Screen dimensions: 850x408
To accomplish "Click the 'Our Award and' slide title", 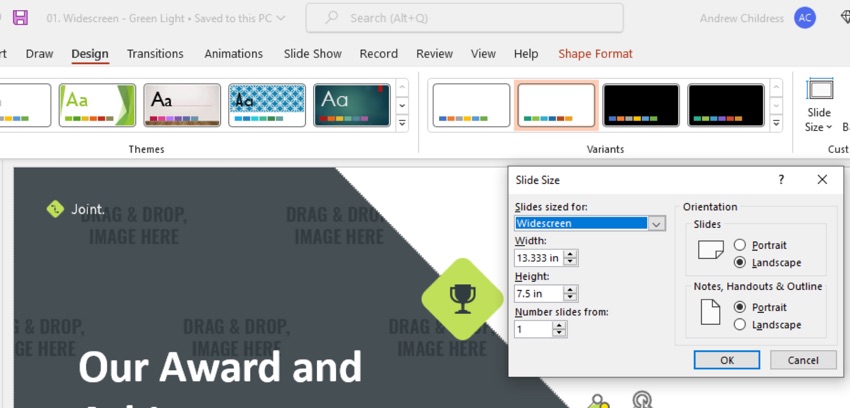I will pos(220,367).
